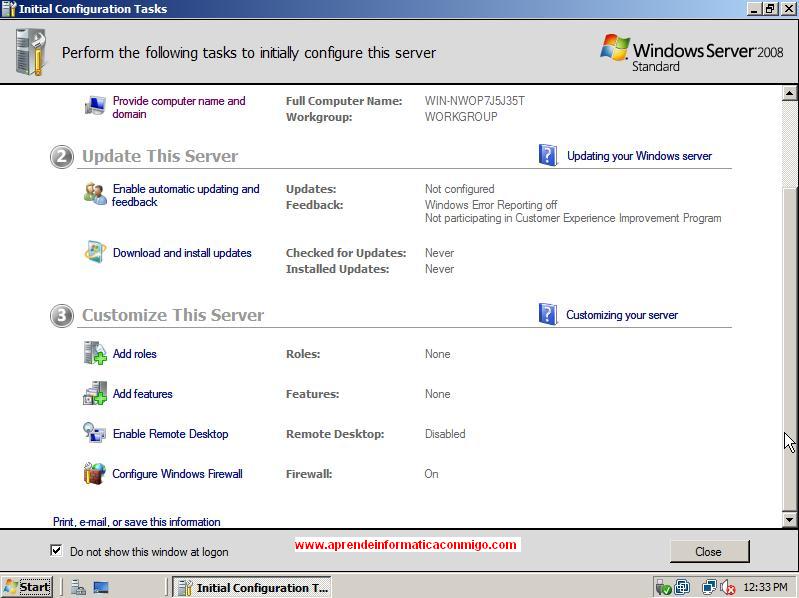
Task: Click the Close button
Action: [x=709, y=551]
